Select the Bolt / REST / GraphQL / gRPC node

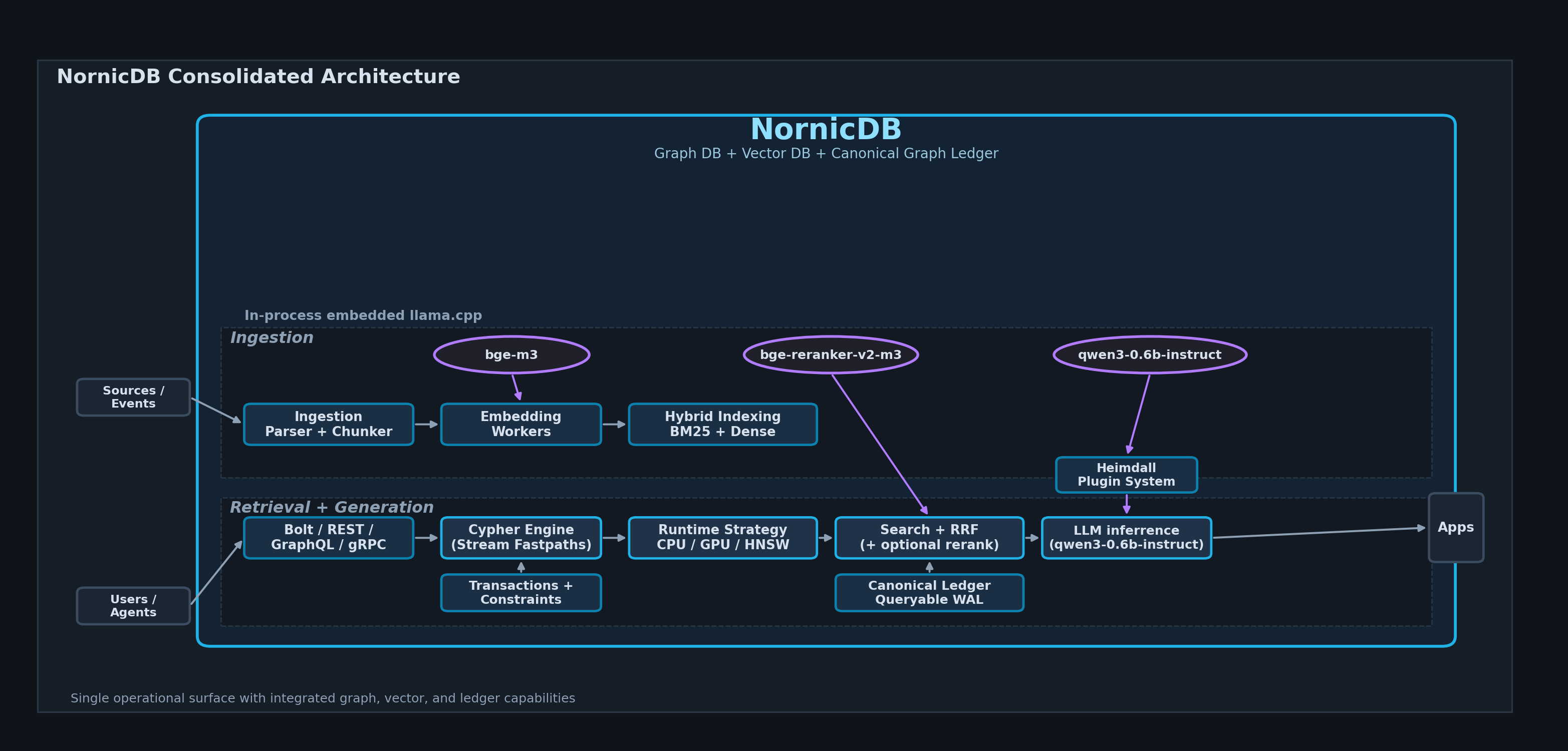tap(329, 538)
